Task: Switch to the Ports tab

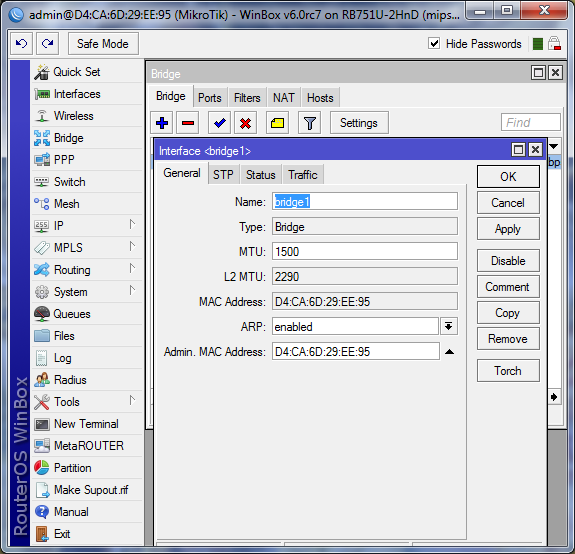Action: 210,98
